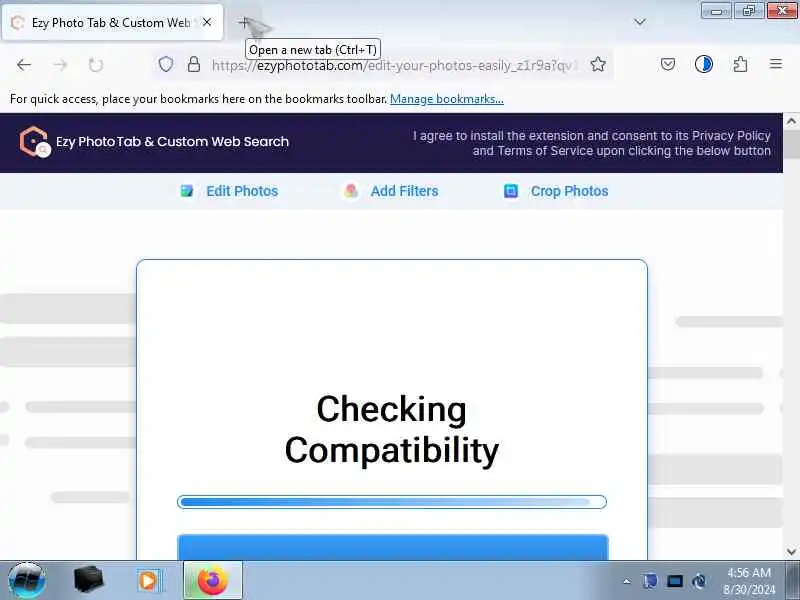Show hidden tray icons arrow
This screenshot has height=600, width=800.
[x=627, y=581]
